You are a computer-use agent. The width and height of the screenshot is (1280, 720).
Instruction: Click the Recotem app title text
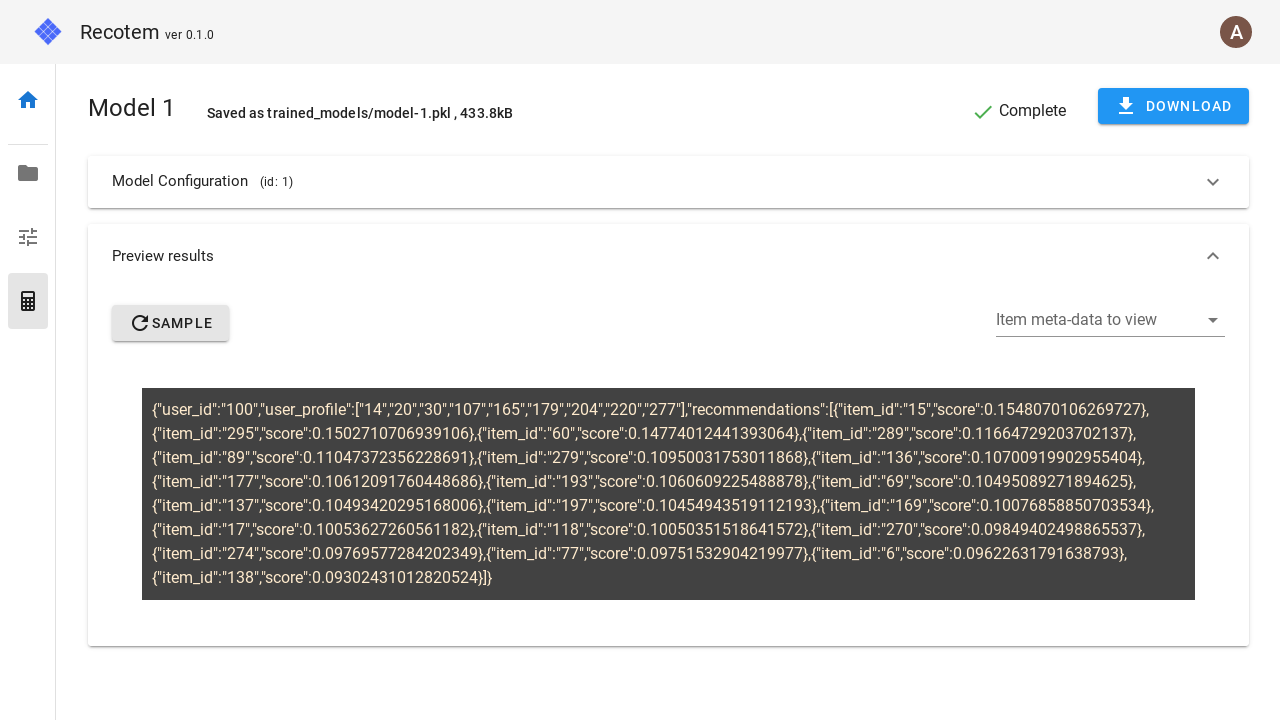click(x=119, y=32)
